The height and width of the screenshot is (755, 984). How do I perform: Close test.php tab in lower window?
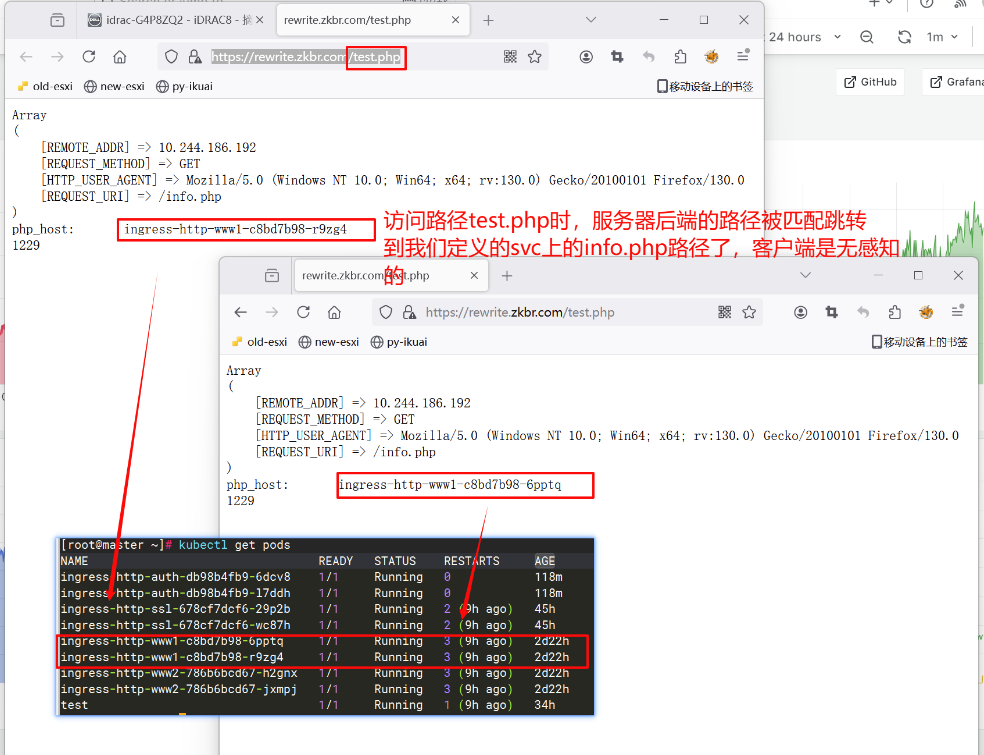(474, 276)
